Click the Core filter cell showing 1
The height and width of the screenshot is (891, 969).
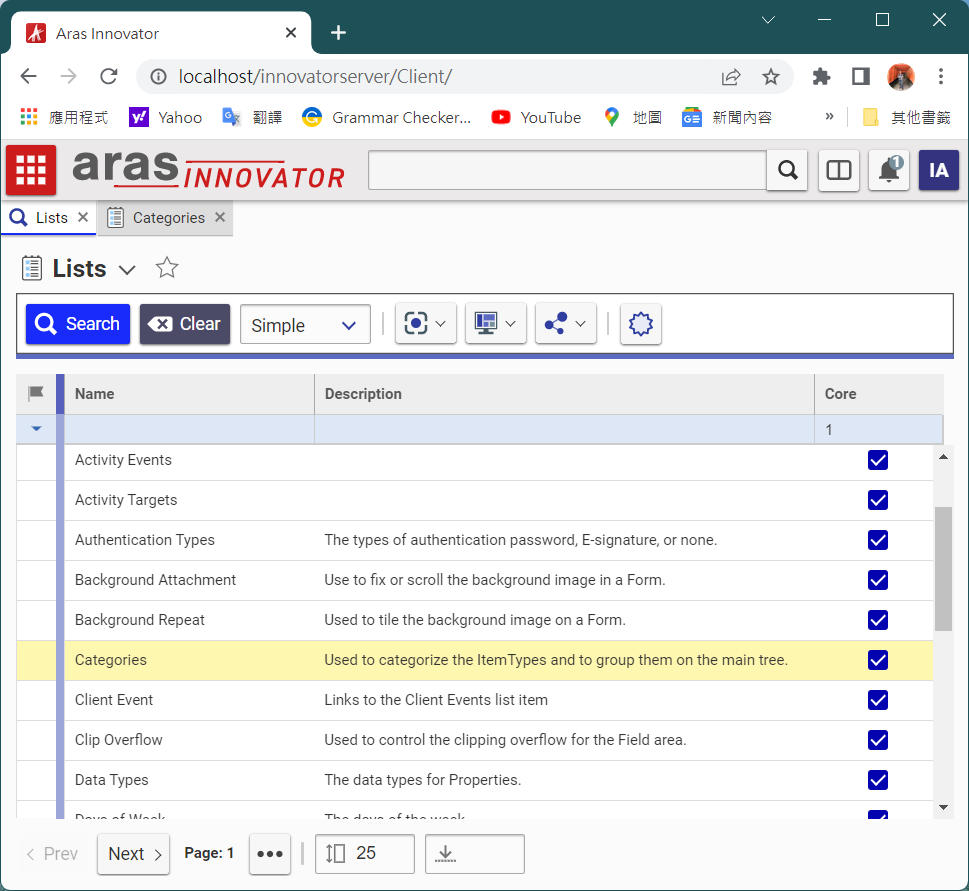click(879, 429)
